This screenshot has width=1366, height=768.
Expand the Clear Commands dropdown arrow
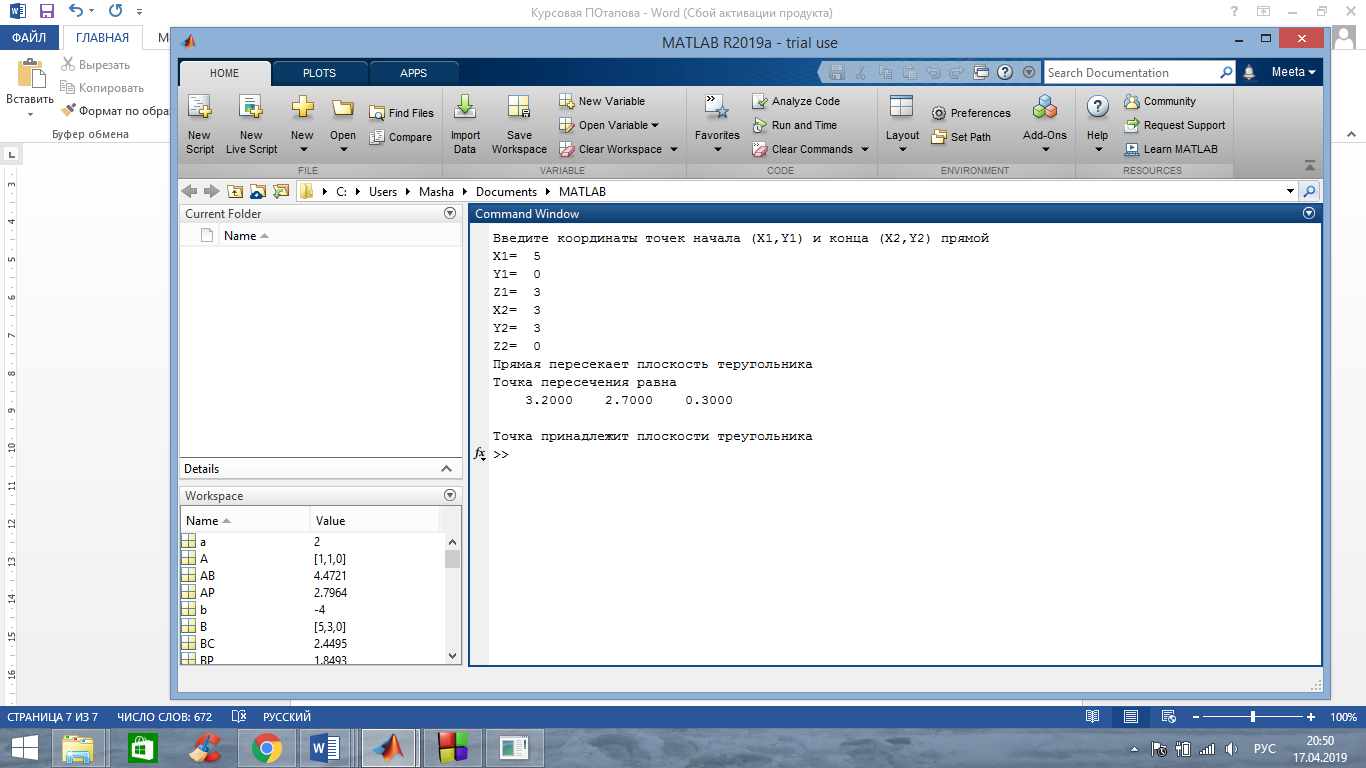click(865, 149)
